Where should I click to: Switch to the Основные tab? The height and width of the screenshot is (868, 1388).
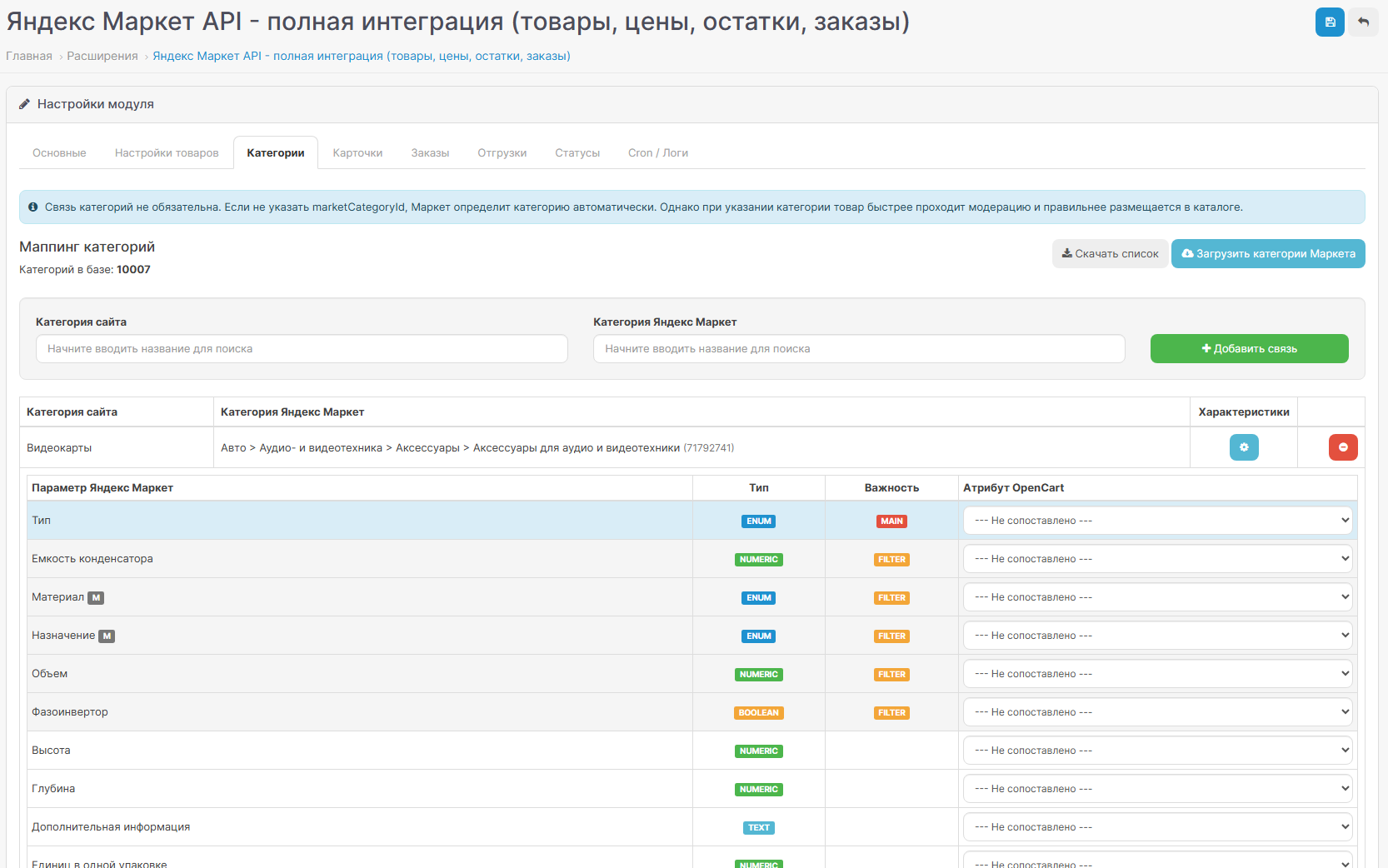point(59,153)
